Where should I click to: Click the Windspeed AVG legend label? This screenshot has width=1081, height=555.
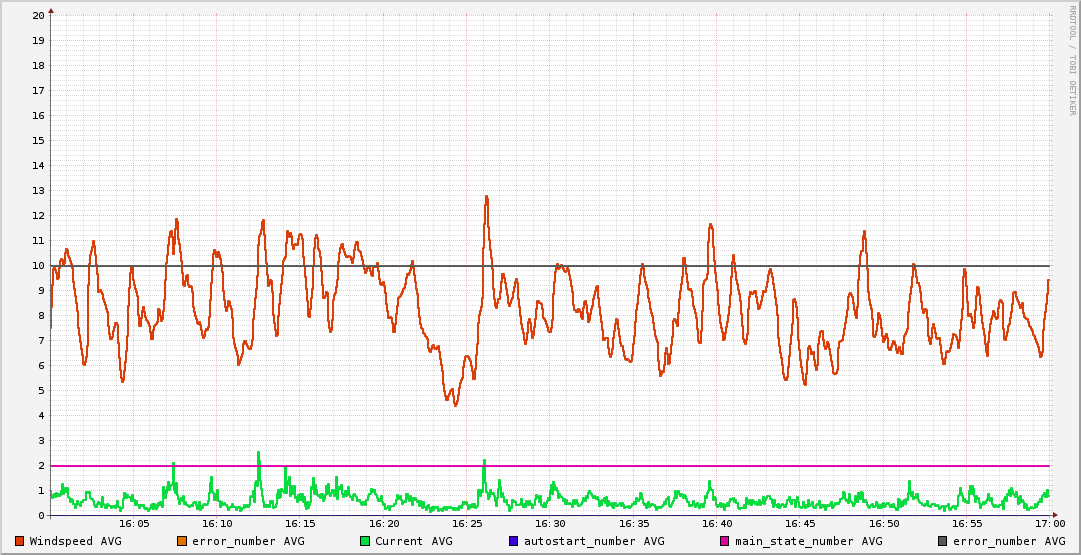(76, 541)
